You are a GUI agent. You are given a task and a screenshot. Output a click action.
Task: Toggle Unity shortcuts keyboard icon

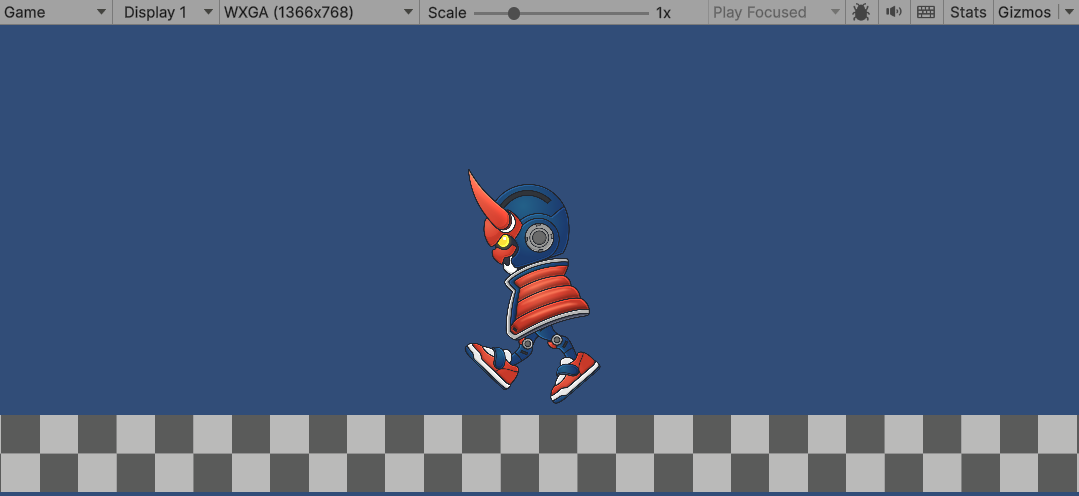[925, 12]
